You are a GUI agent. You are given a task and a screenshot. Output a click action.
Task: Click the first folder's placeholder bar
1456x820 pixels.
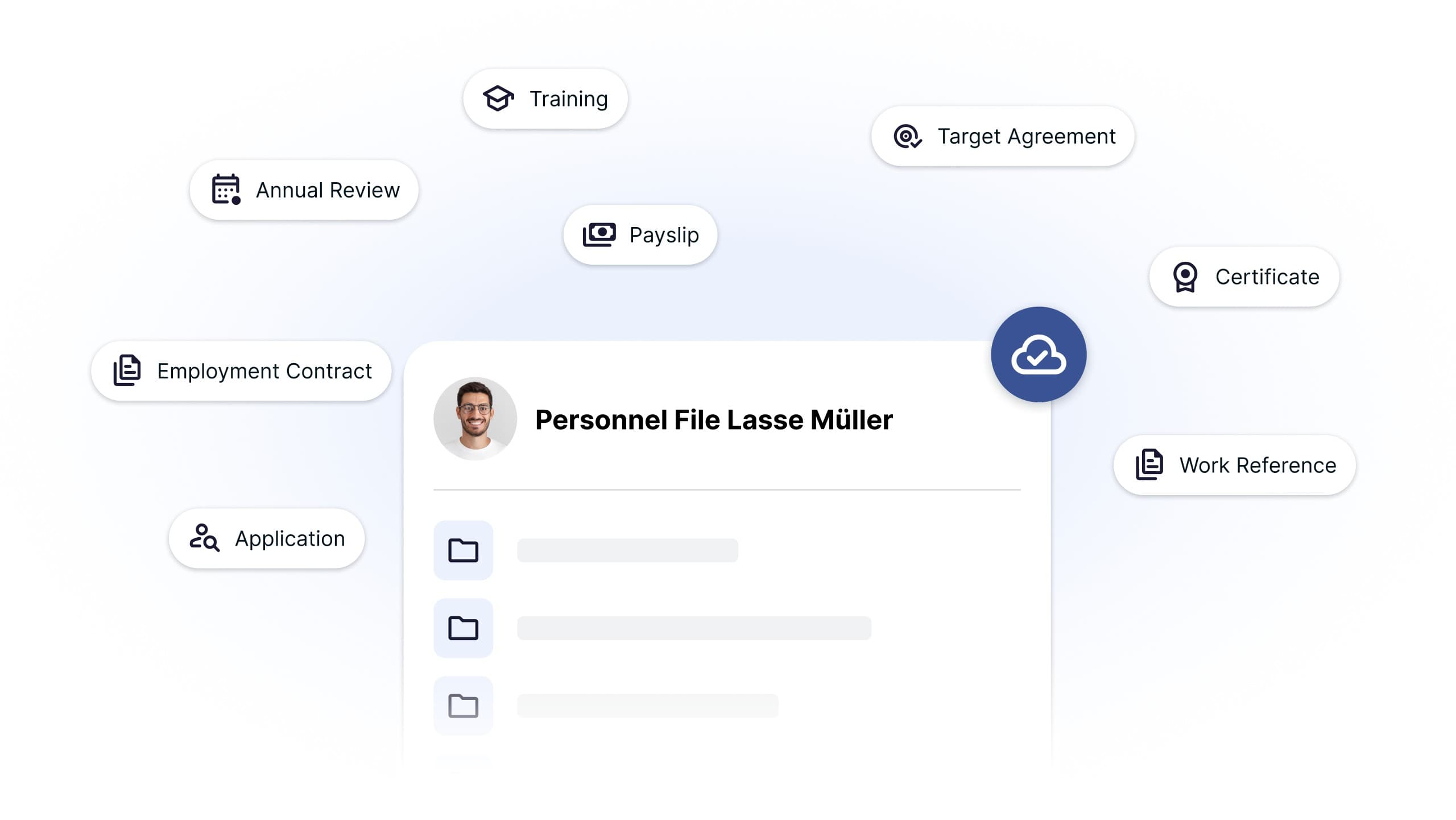click(x=627, y=550)
